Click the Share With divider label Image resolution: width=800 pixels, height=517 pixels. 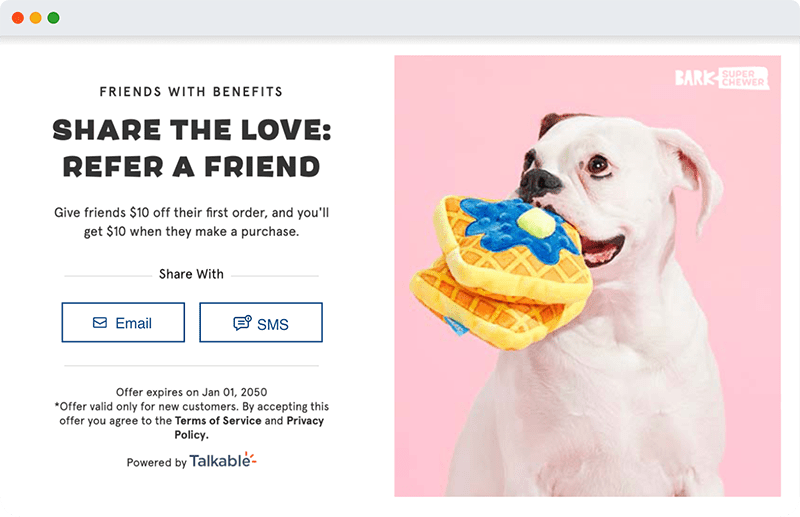click(191, 274)
